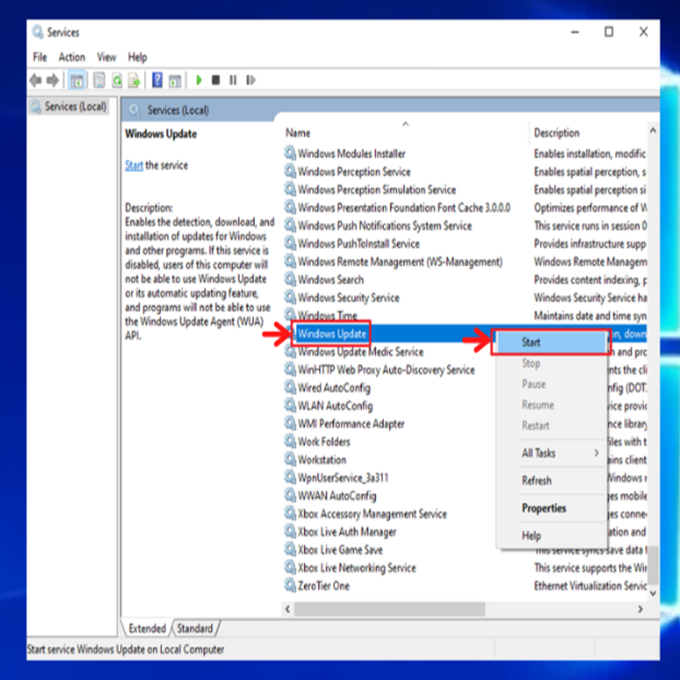Image resolution: width=680 pixels, height=680 pixels.
Task: Click the horizontal scrollbar thumb
Action: (389, 609)
